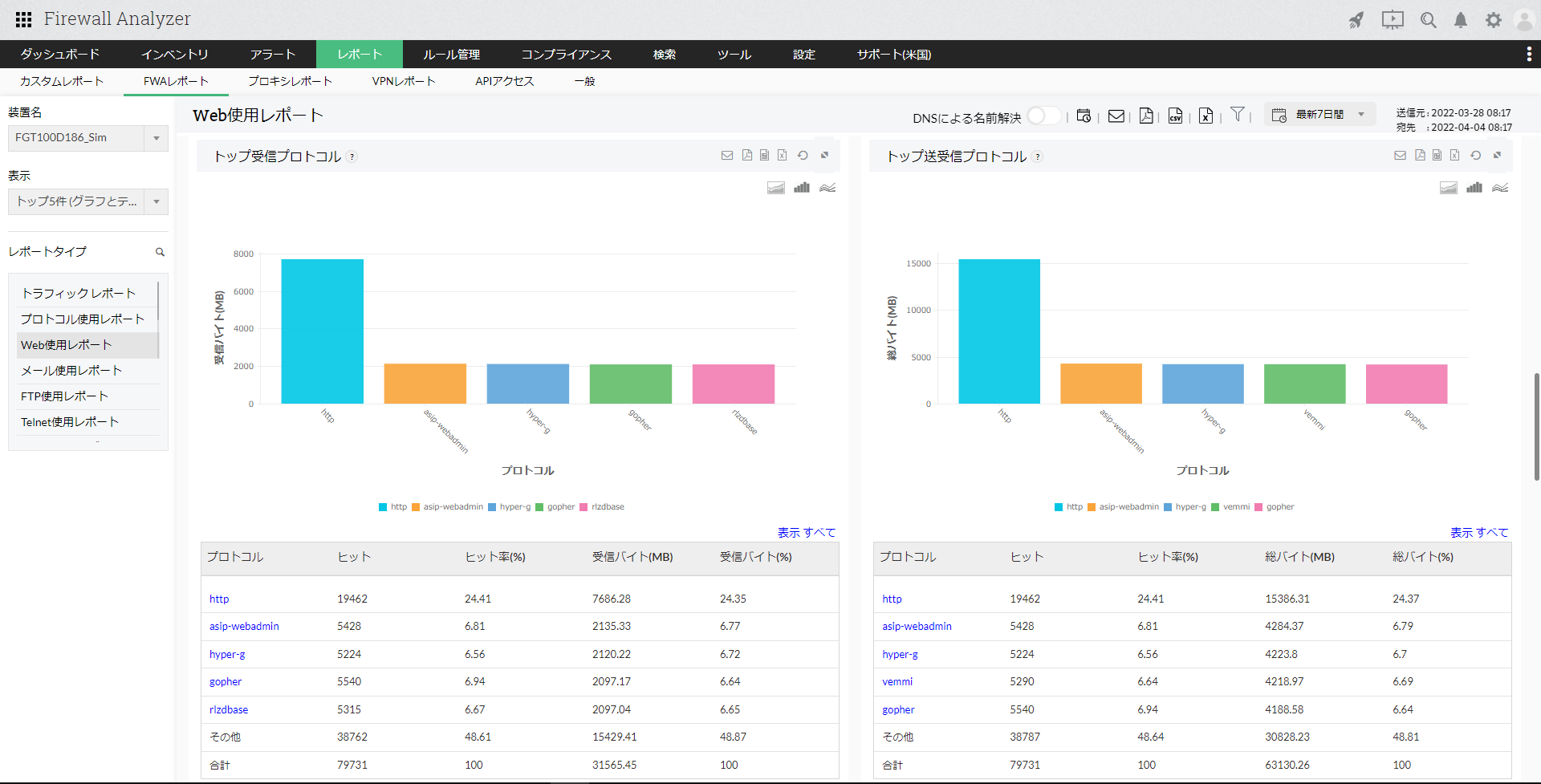Click 表示 すべて link under left chart
The height and width of the screenshot is (784, 1541).
click(806, 532)
